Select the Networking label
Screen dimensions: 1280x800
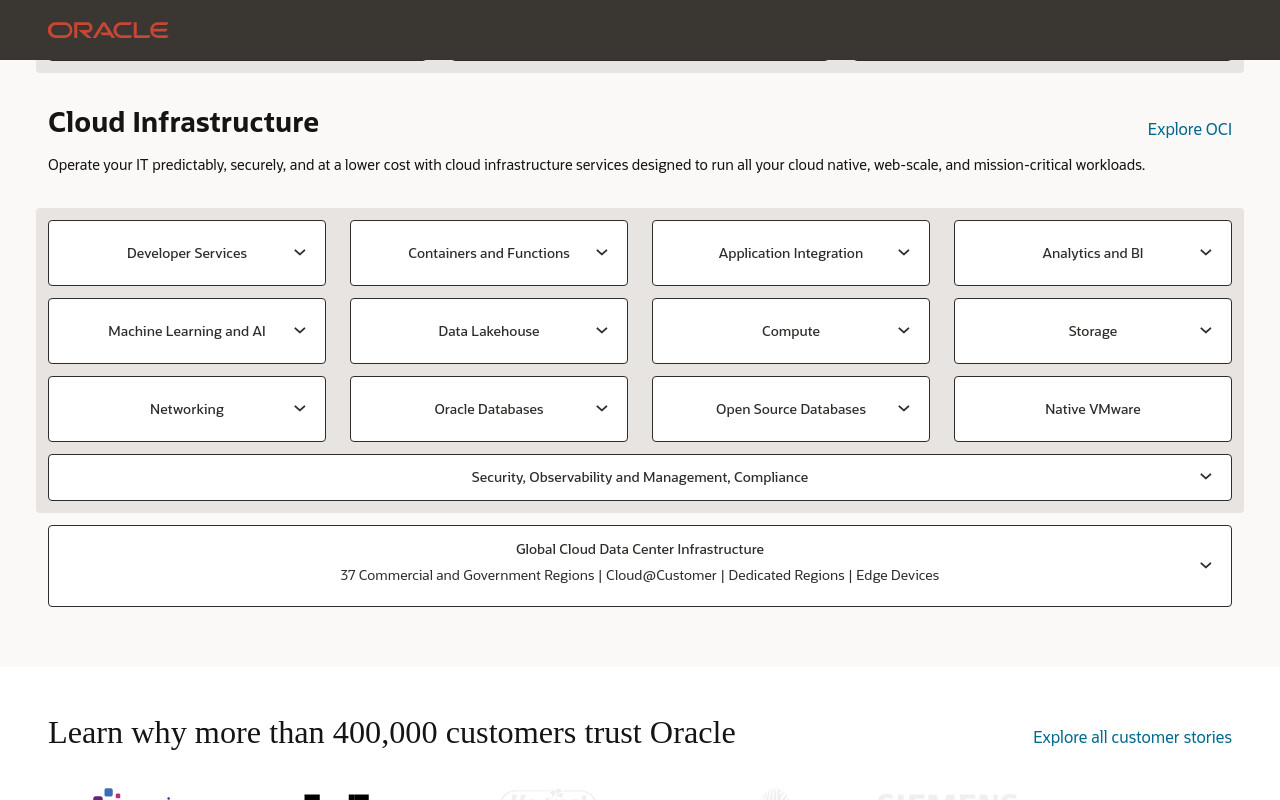[187, 409]
